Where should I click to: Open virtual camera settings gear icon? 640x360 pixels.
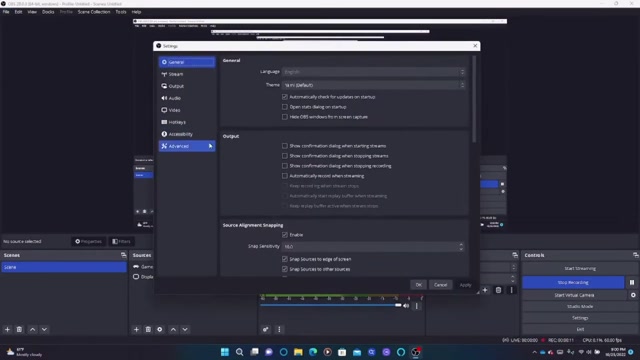click(x=633, y=295)
